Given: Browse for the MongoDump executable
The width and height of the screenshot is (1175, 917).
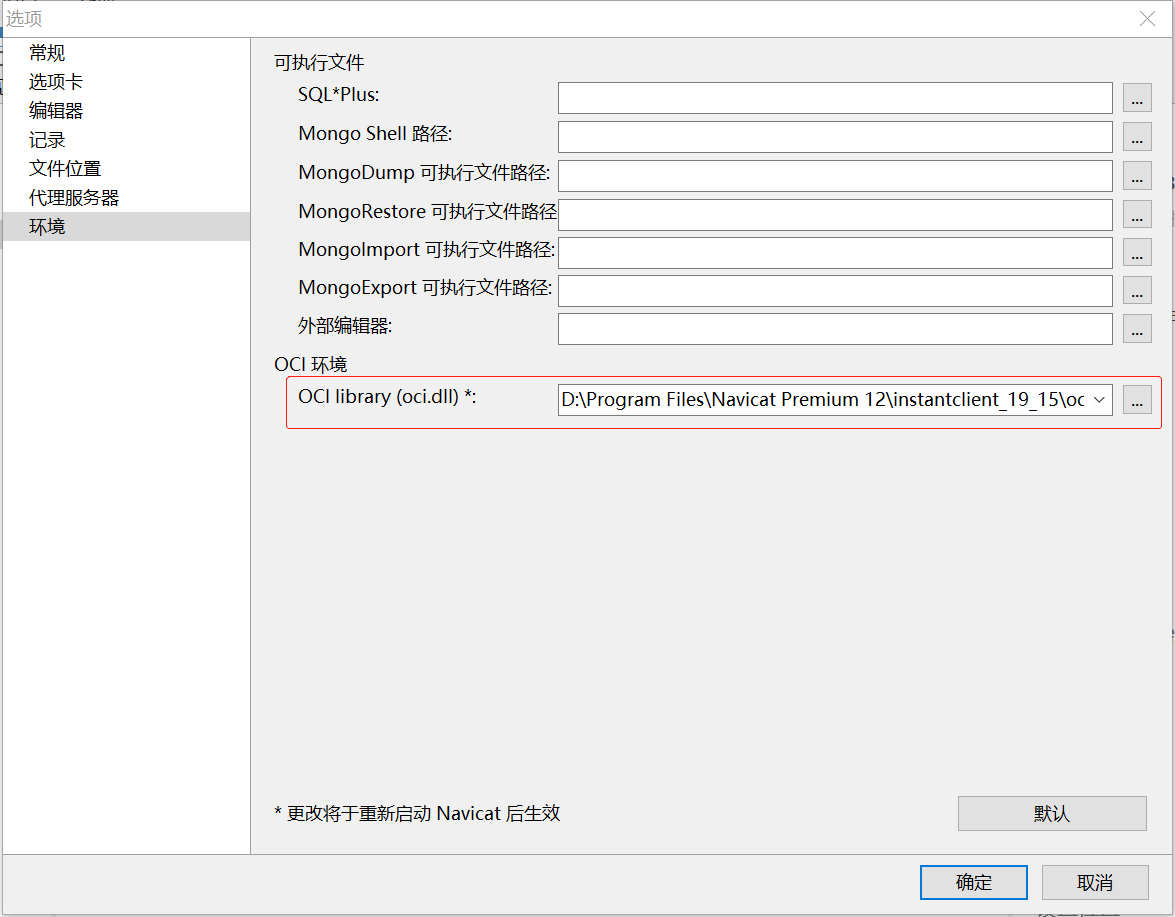Looking at the screenshot, I should 1137,176.
